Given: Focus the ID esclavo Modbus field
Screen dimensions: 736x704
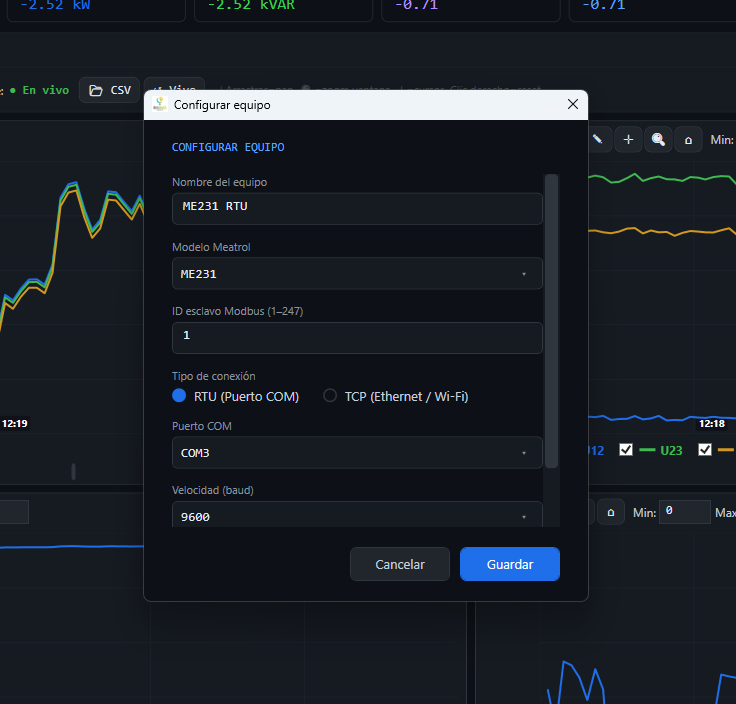Looking at the screenshot, I should (357, 337).
